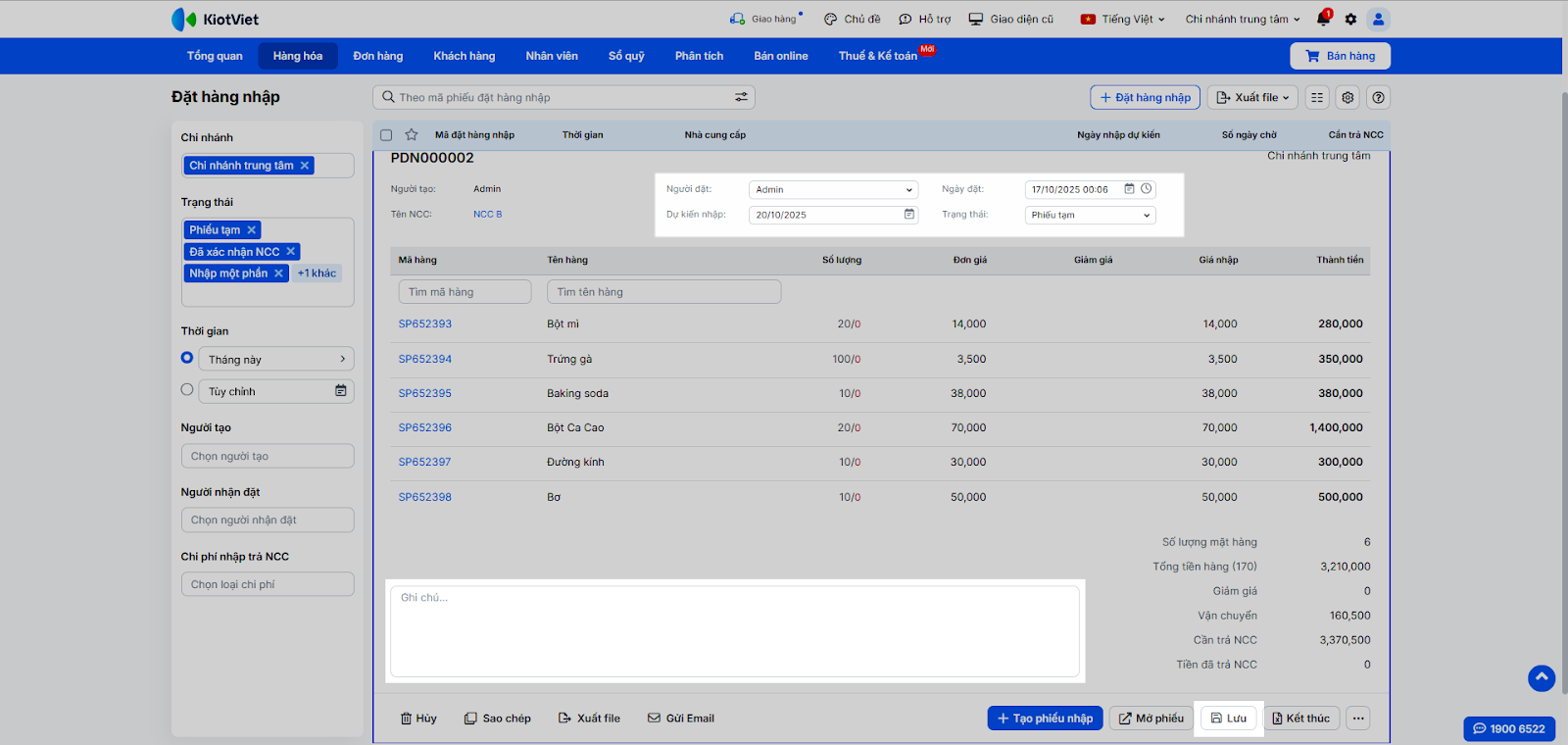The height and width of the screenshot is (745, 1568).
Task: Open the Bán online menu
Action: click(781, 56)
